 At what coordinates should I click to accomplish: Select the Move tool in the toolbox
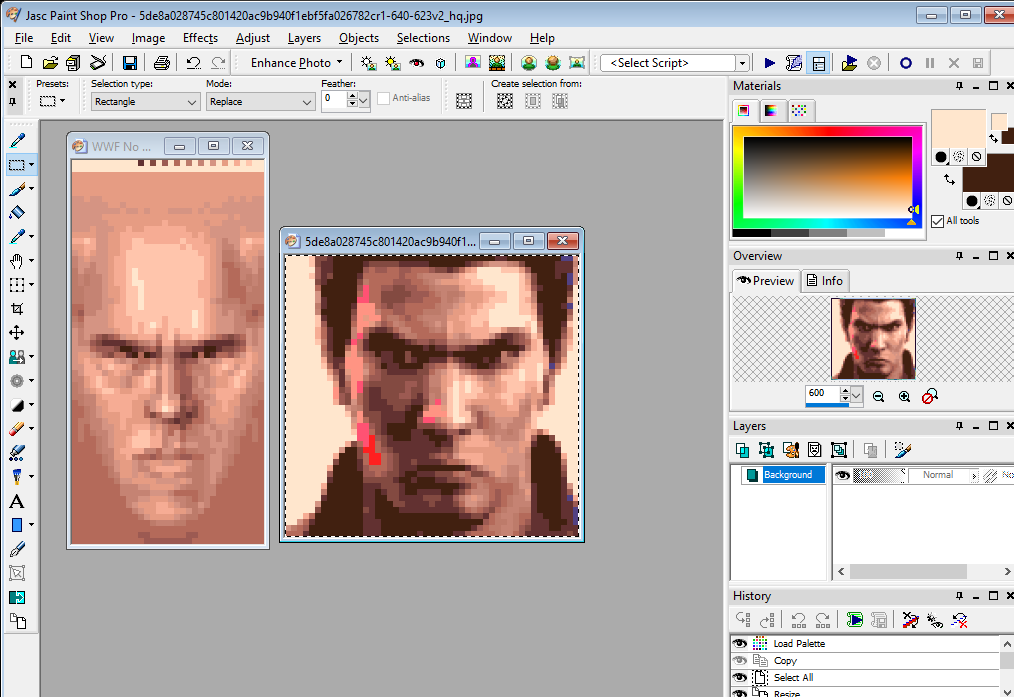17,333
